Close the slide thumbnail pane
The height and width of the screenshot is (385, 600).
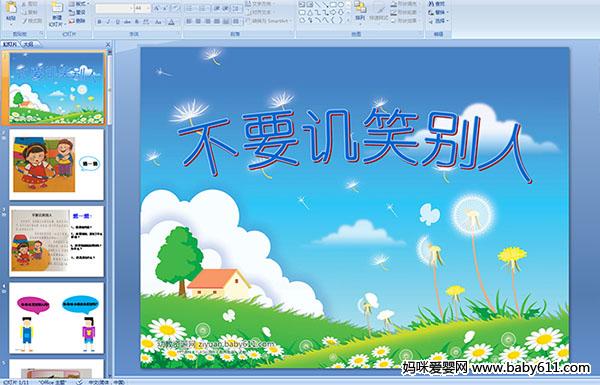click(108, 44)
